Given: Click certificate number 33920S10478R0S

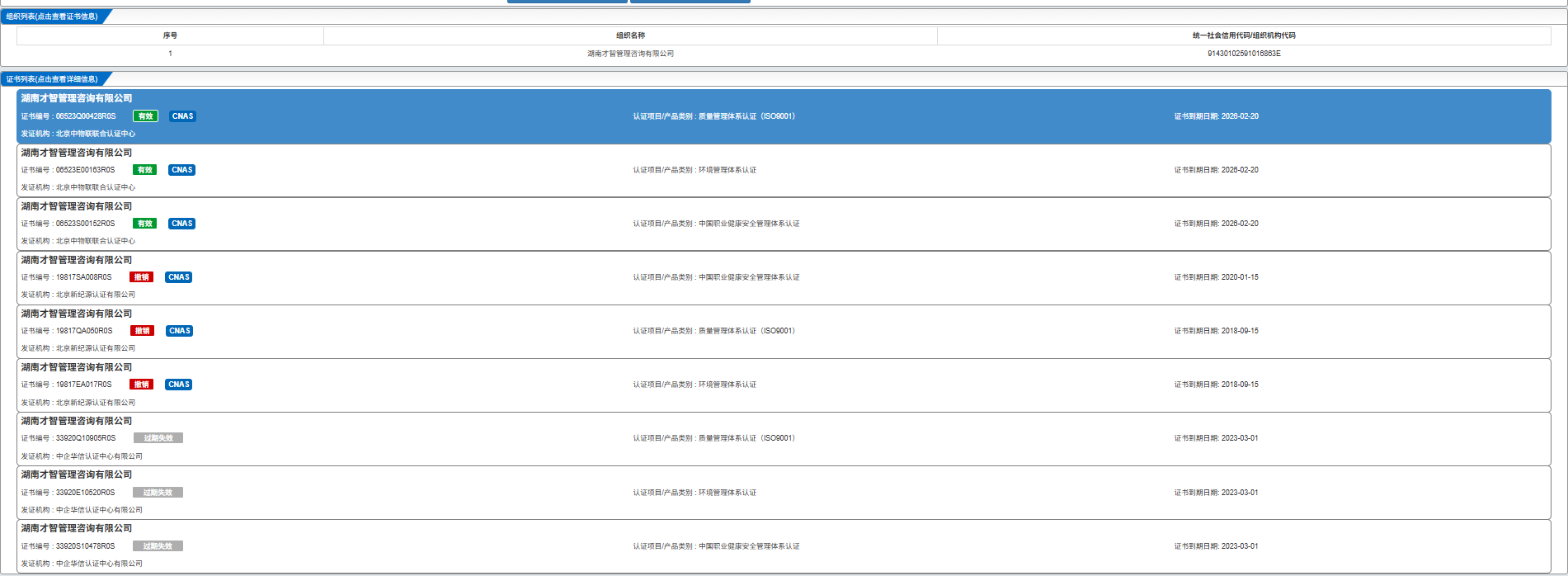Looking at the screenshot, I should coord(86,546).
